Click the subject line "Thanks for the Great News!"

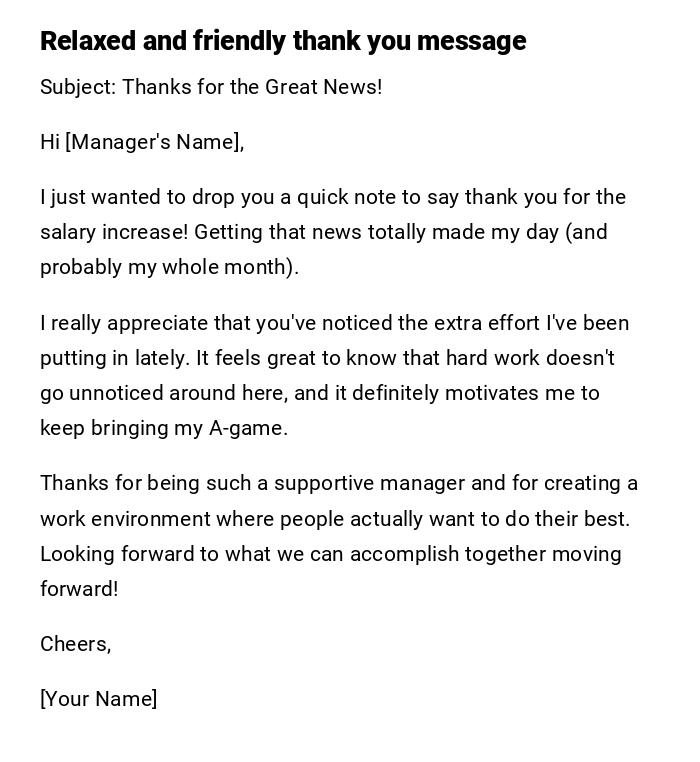point(252,87)
